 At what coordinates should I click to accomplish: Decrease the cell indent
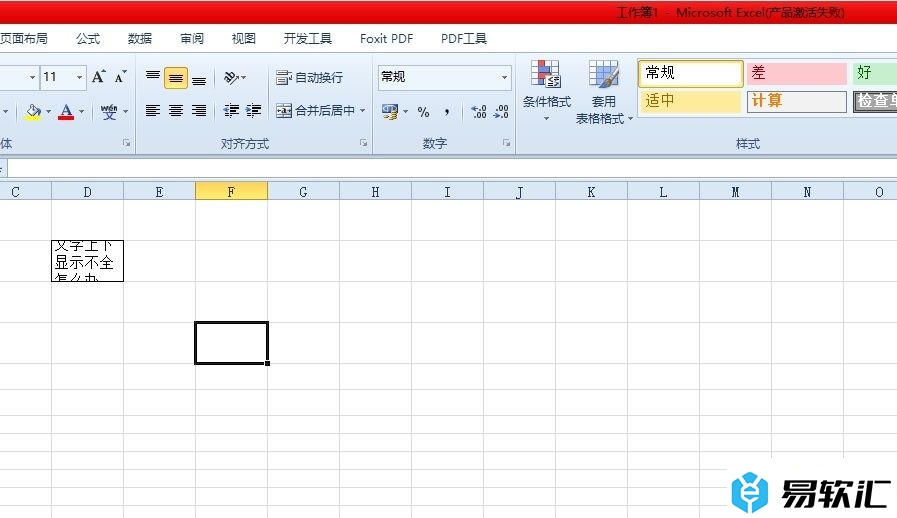[x=231, y=110]
